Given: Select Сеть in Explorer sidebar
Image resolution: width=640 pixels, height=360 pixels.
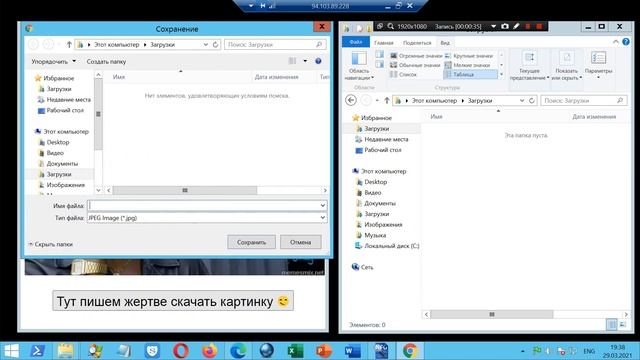Looking at the screenshot, I should 362,267.
